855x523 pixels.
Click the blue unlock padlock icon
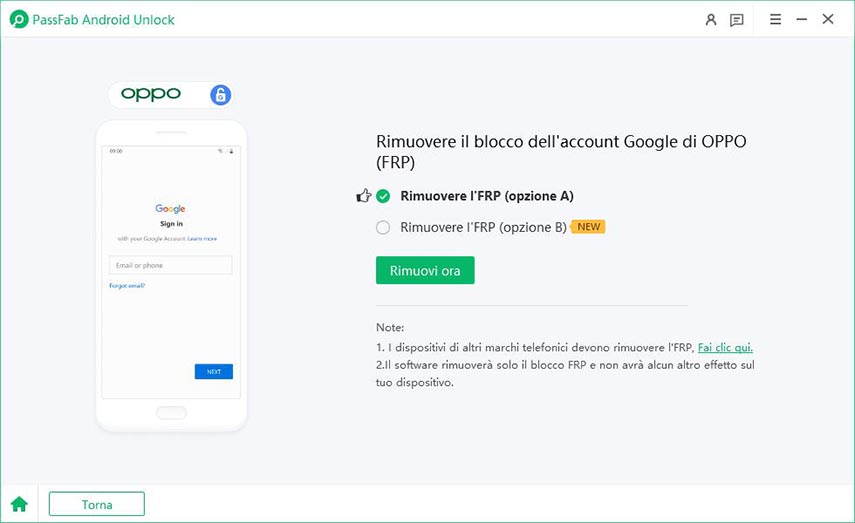click(221, 95)
